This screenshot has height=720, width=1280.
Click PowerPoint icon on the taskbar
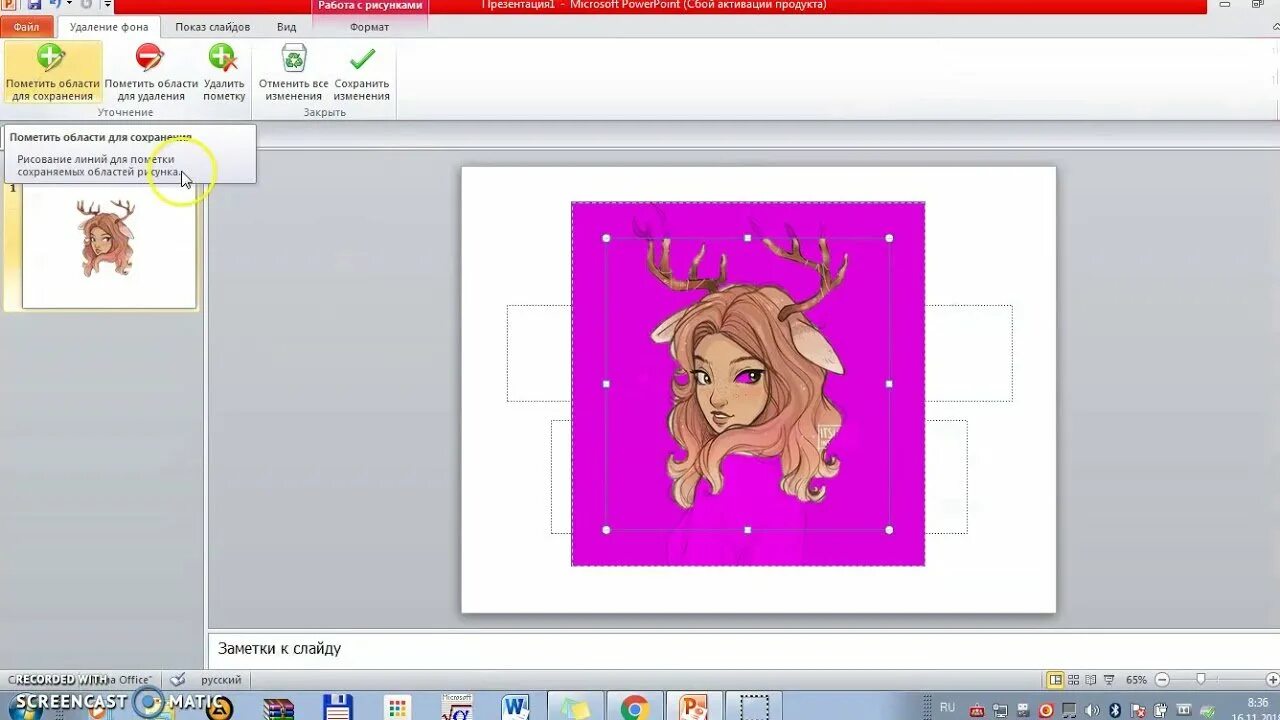[693, 708]
